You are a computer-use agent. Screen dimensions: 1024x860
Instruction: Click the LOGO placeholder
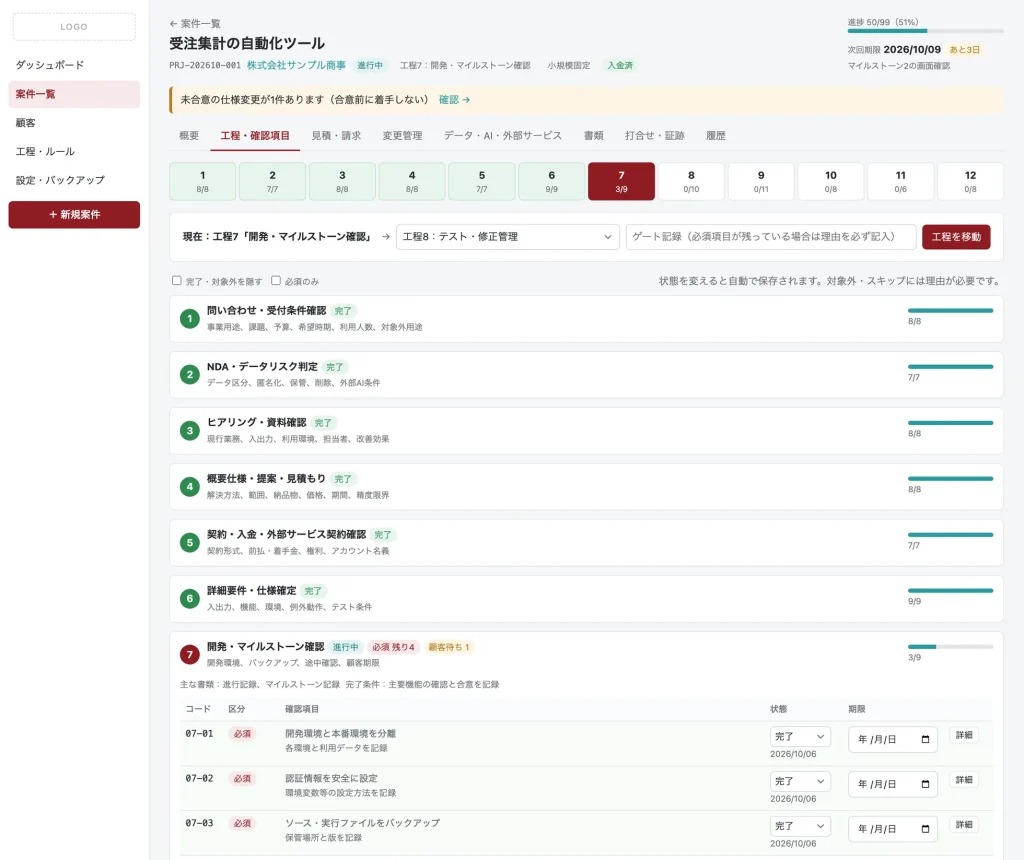point(74,27)
